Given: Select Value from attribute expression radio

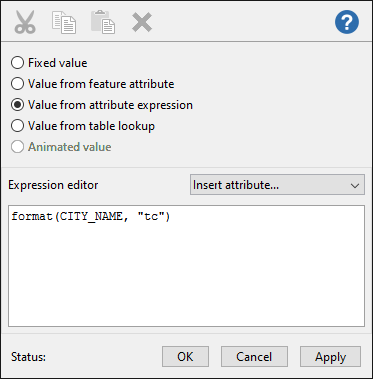Looking at the screenshot, I should pyautogui.click(x=17, y=105).
